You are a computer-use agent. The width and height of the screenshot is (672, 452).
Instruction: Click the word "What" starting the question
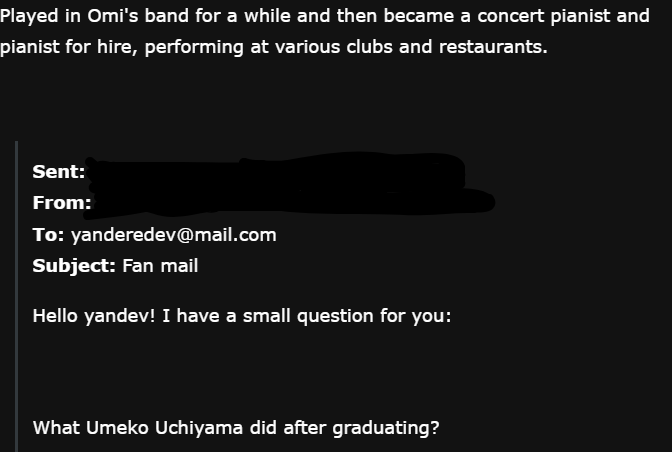(x=55, y=428)
